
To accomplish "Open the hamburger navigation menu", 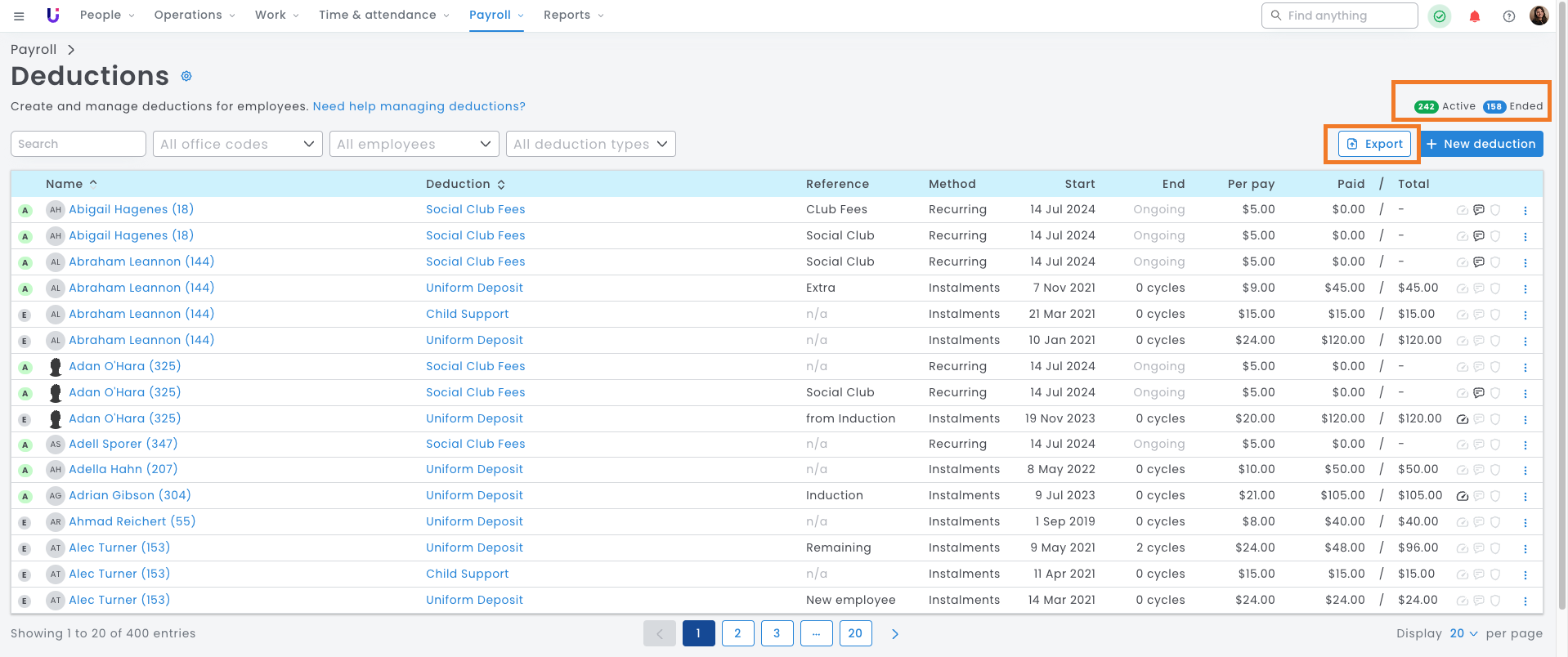I will [x=19, y=16].
